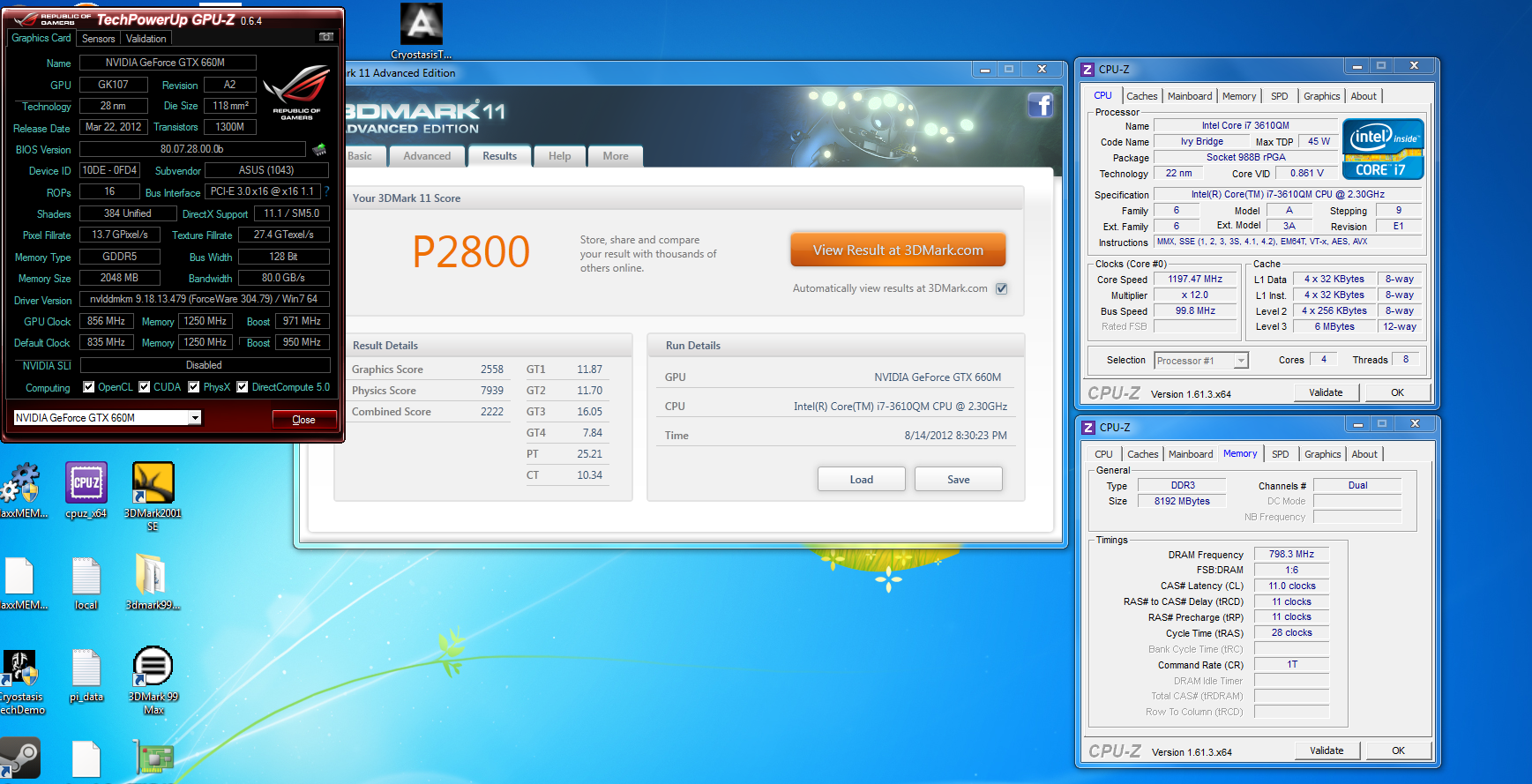
Task: Uncheck Automatically view results at 3DMark.com
Action: pos(1001,288)
